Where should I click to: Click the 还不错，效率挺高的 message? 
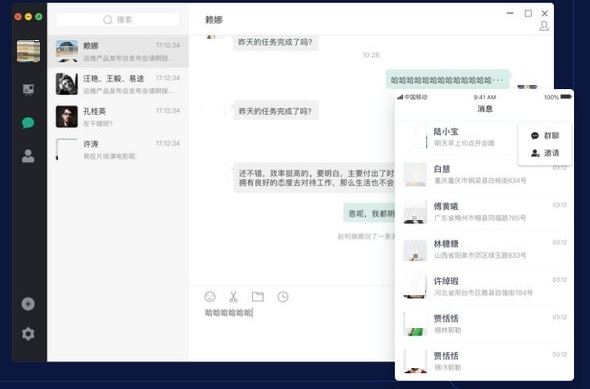click(x=315, y=178)
